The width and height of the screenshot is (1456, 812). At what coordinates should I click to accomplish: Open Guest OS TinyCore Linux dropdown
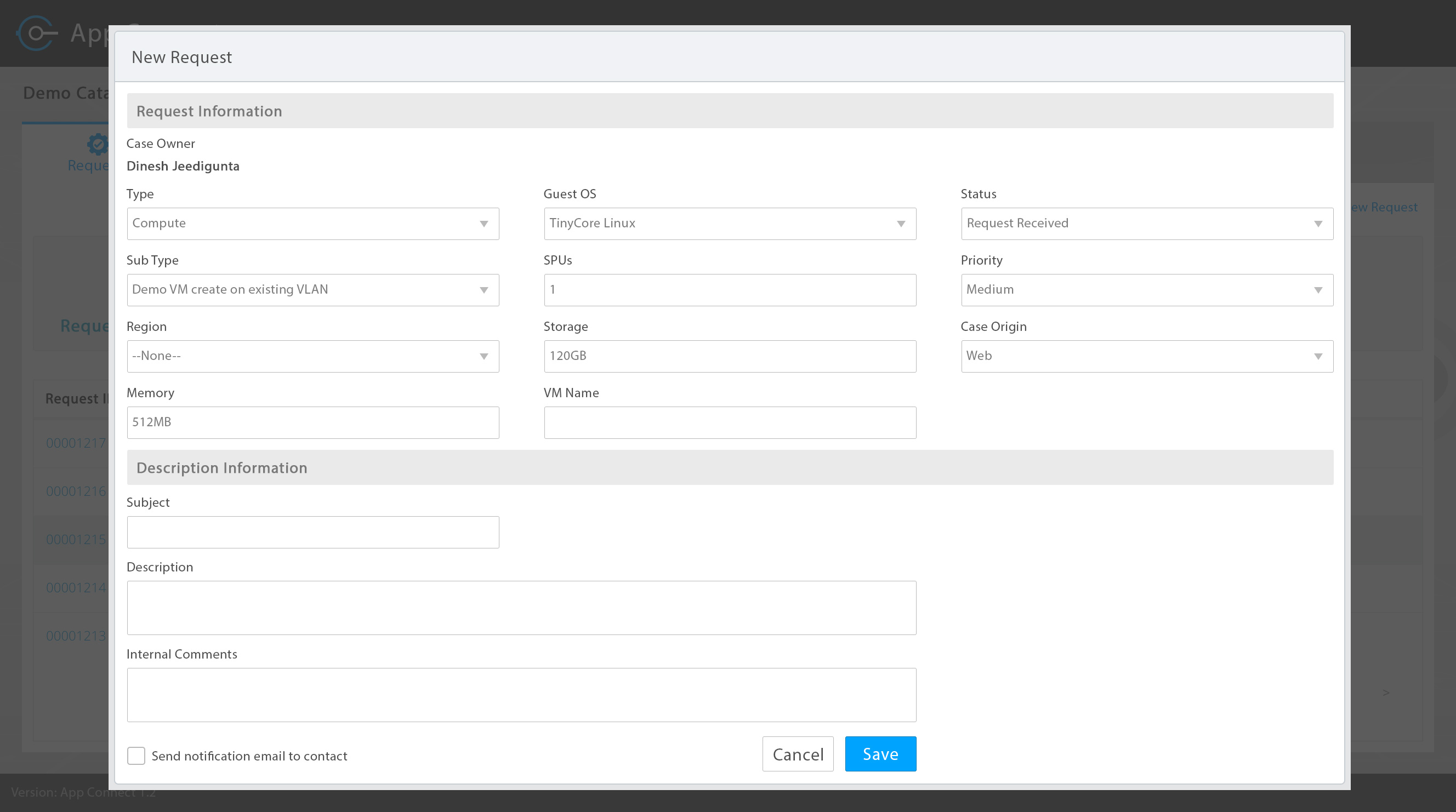pos(729,224)
